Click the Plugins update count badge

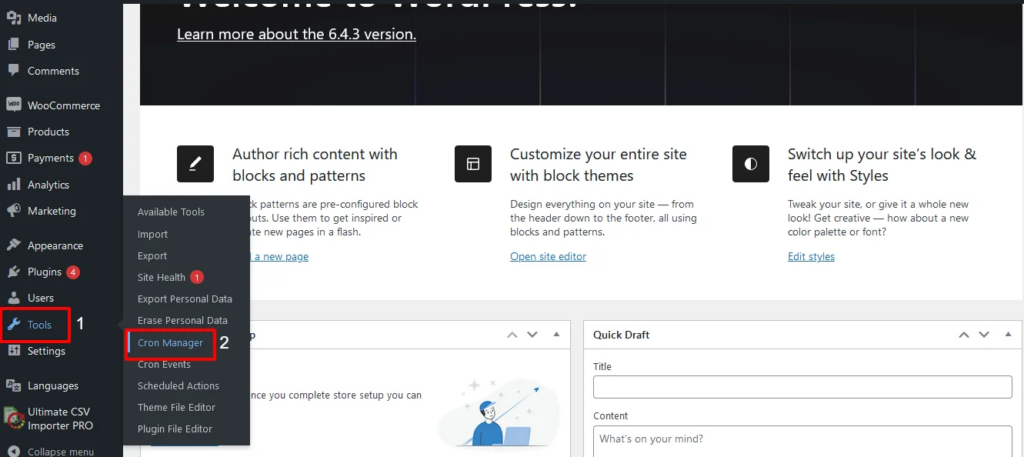73,272
